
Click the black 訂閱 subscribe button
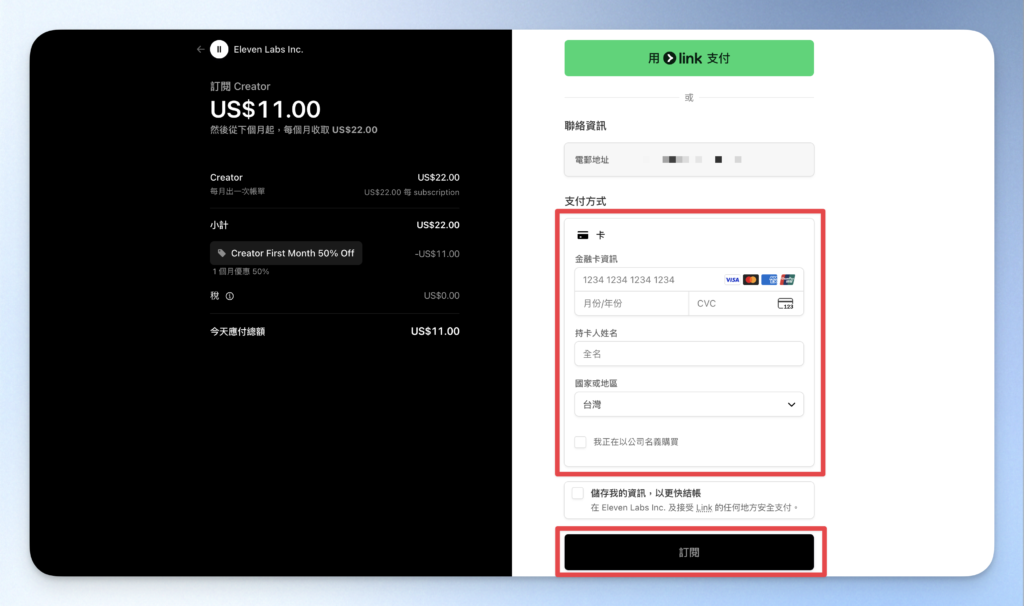pos(689,552)
